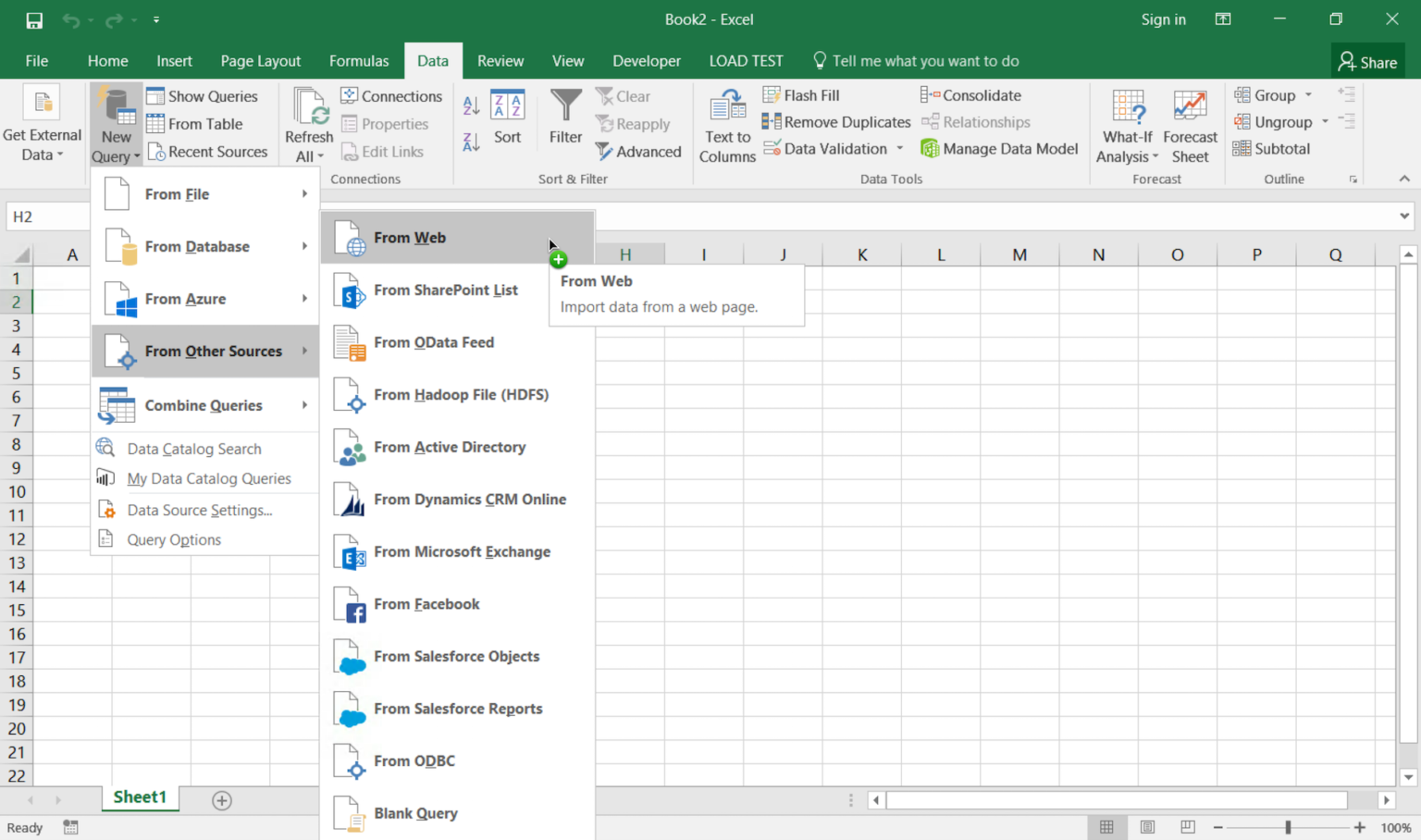Open the Filter tool

coord(564,120)
